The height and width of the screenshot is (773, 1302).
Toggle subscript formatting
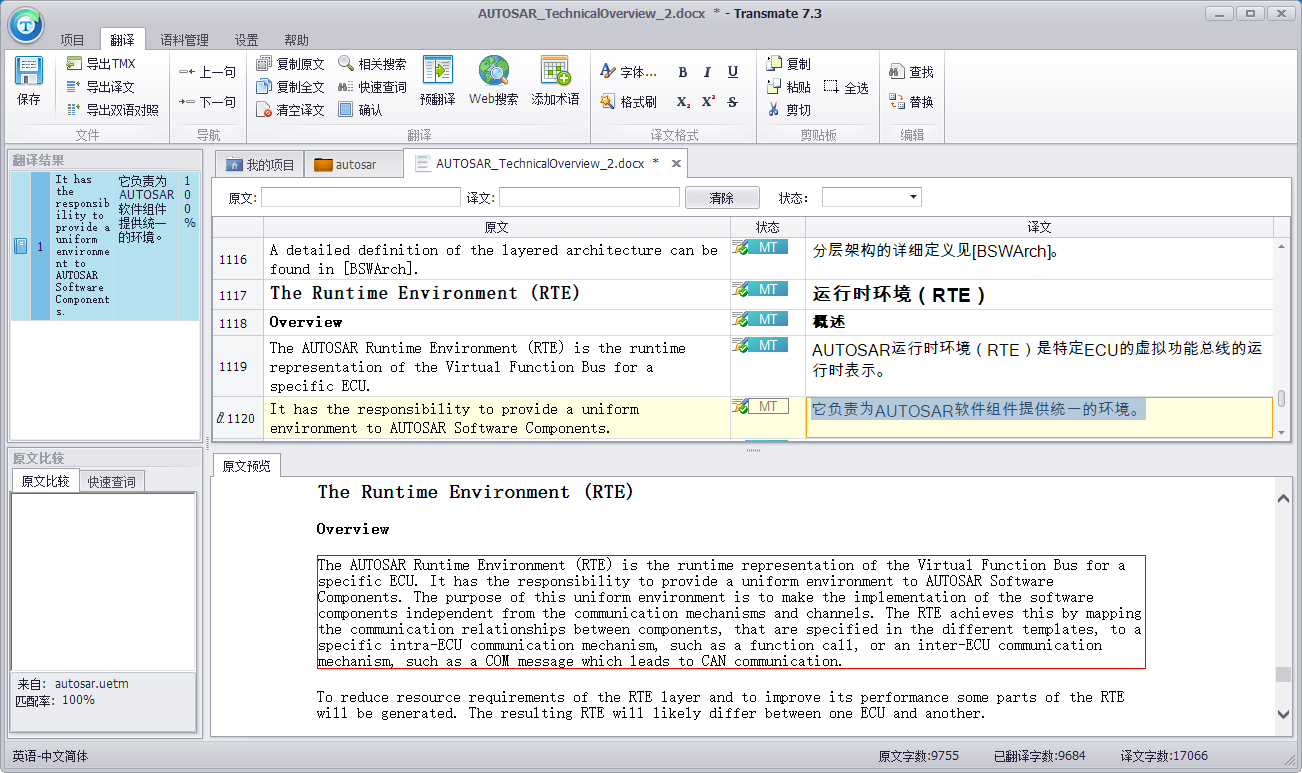pos(683,102)
